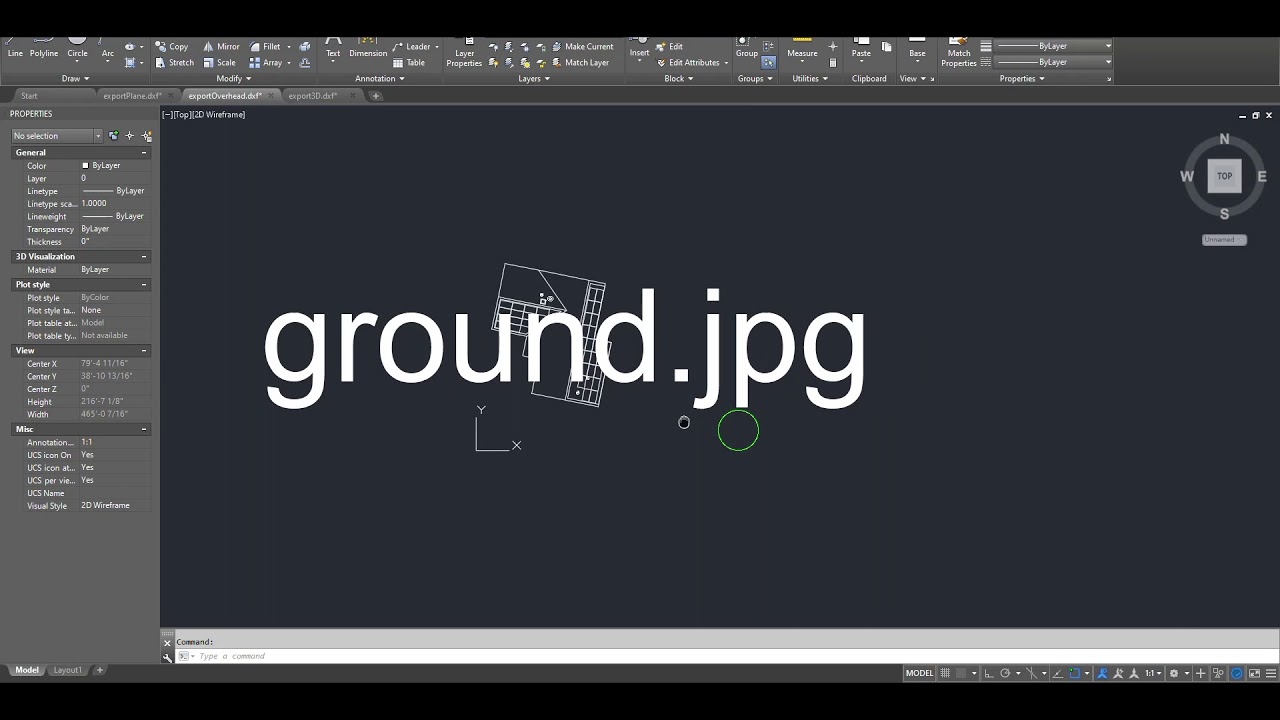Image resolution: width=1280 pixels, height=720 pixels.
Task: Toggle ortho mode in status bar
Action: 988,673
